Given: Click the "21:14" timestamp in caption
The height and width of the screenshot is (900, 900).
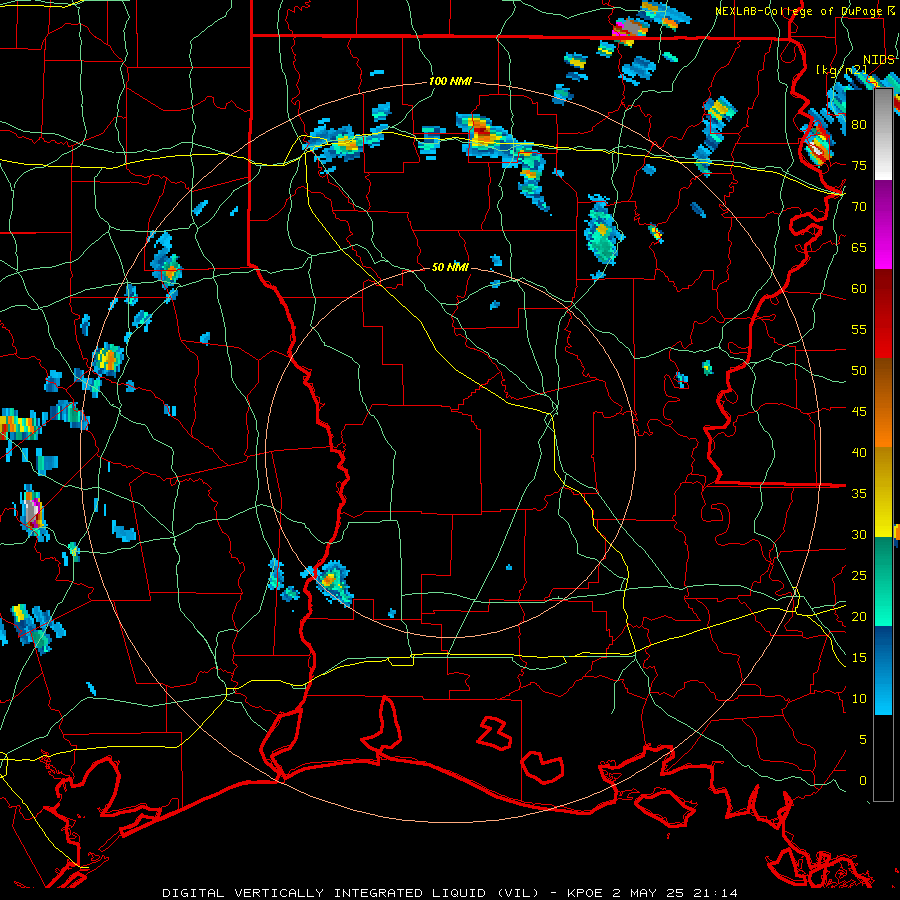Looking at the screenshot, I should tap(716, 893).
